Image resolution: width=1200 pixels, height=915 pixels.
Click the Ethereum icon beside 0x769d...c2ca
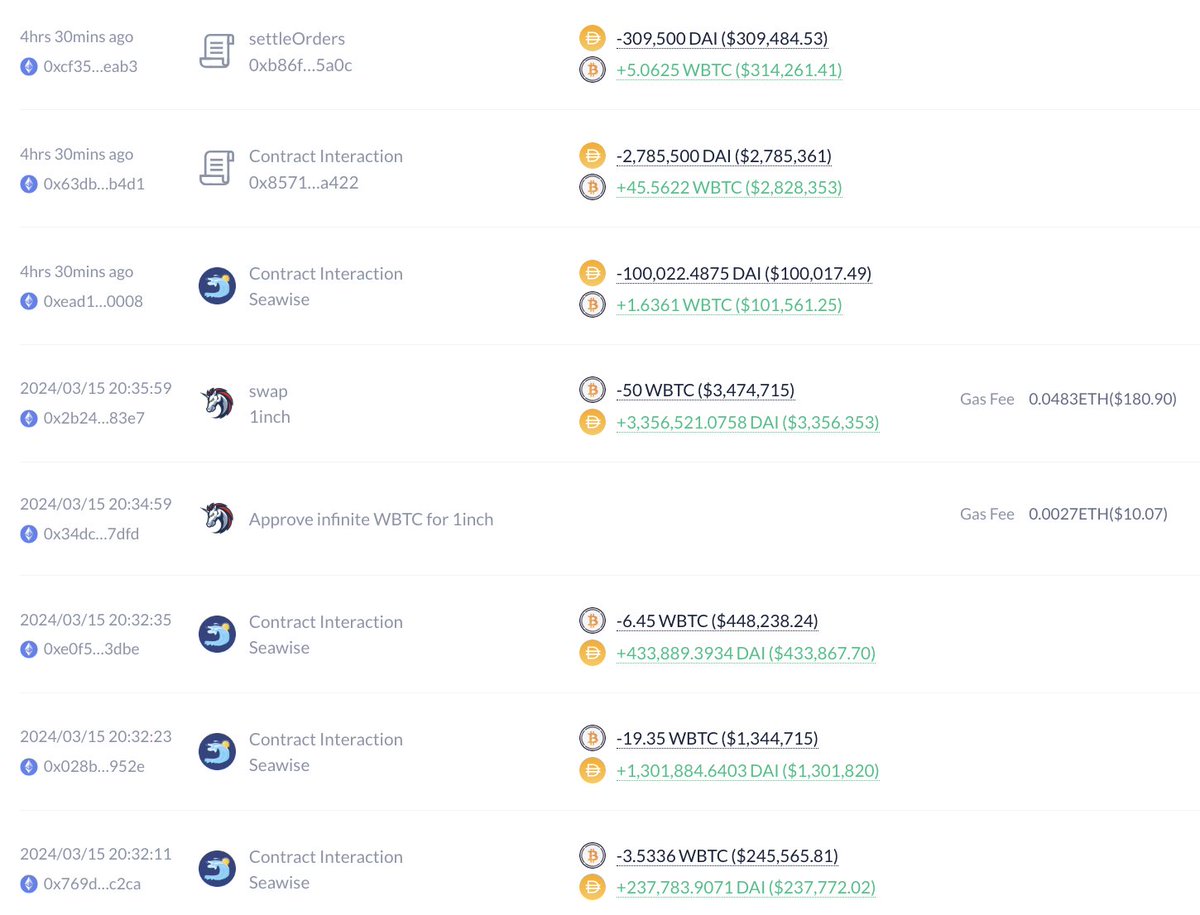[29, 884]
